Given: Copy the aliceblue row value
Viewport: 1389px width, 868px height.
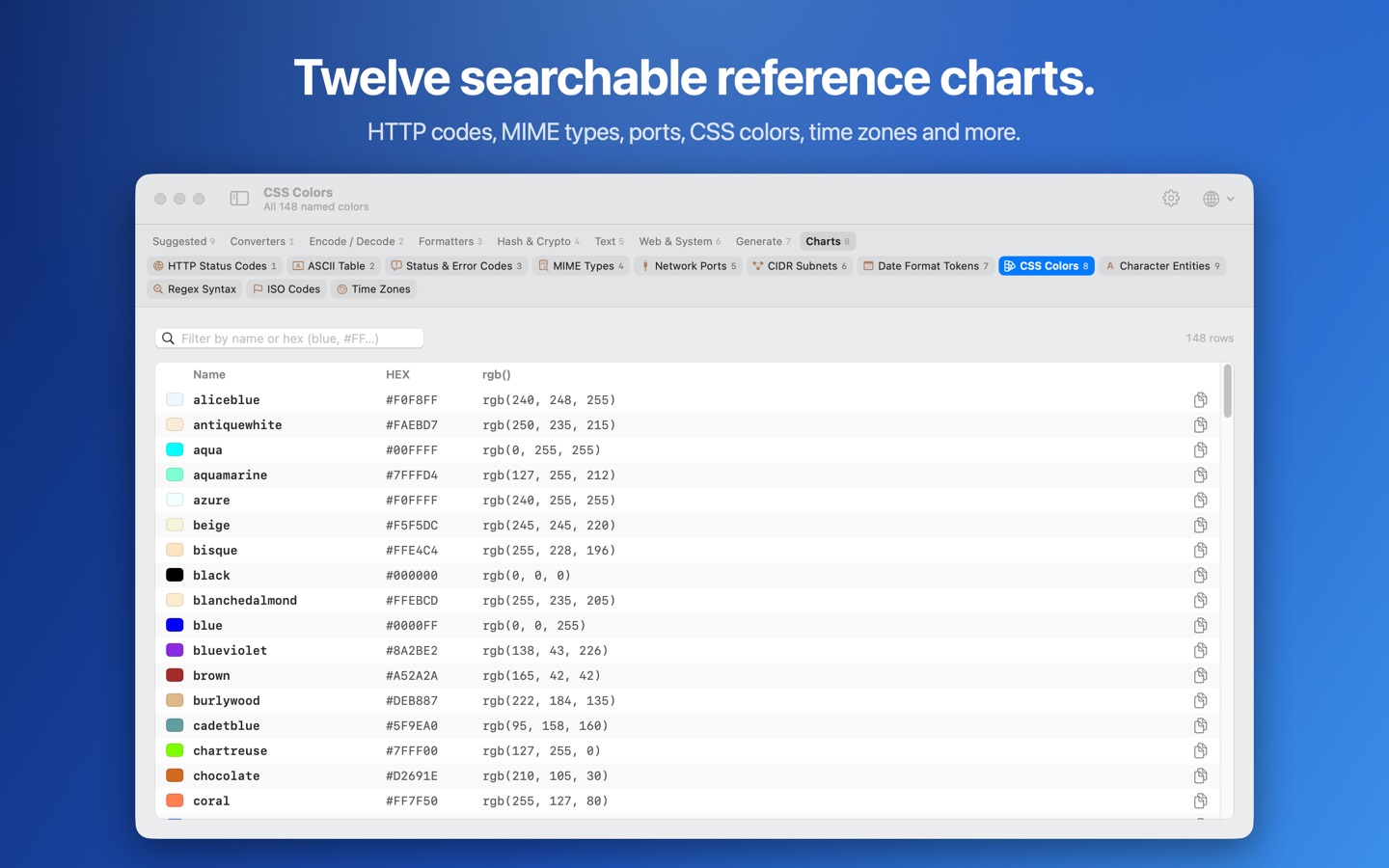Looking at the screenshot, I should click(1200, 400).
